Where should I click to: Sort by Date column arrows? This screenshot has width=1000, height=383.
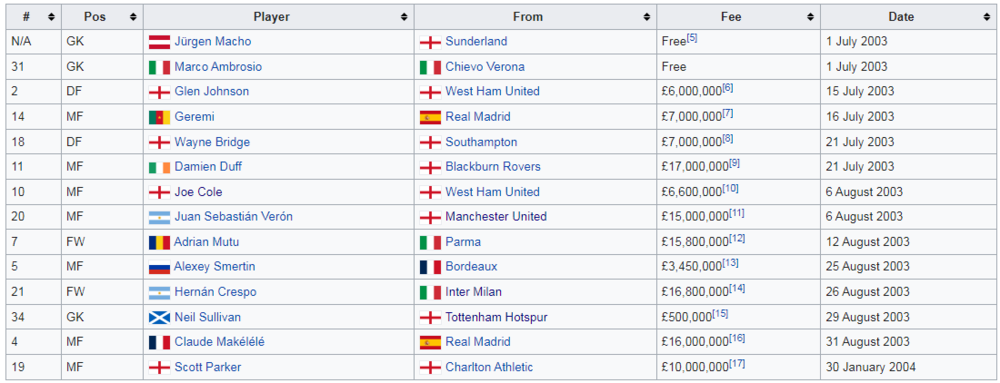tap(988, 17)
